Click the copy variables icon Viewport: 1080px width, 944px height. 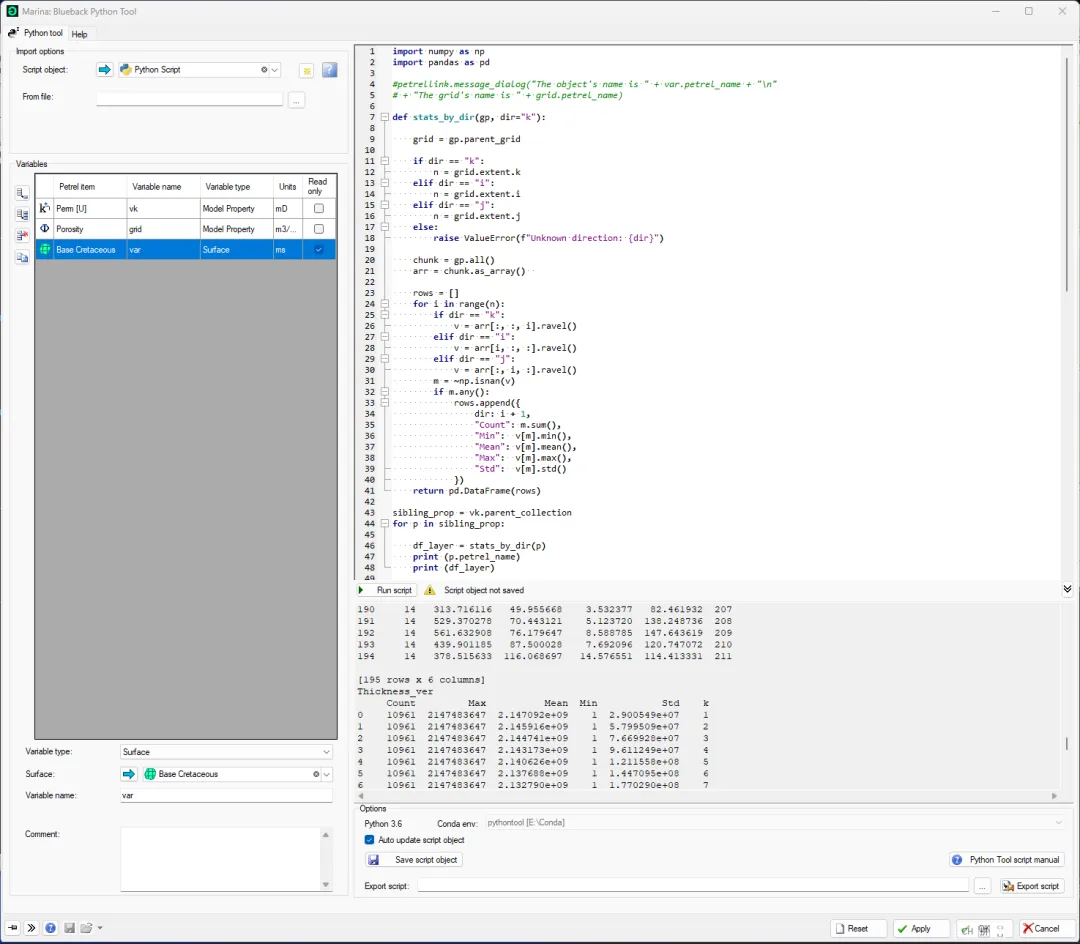[x=22, y=258]
